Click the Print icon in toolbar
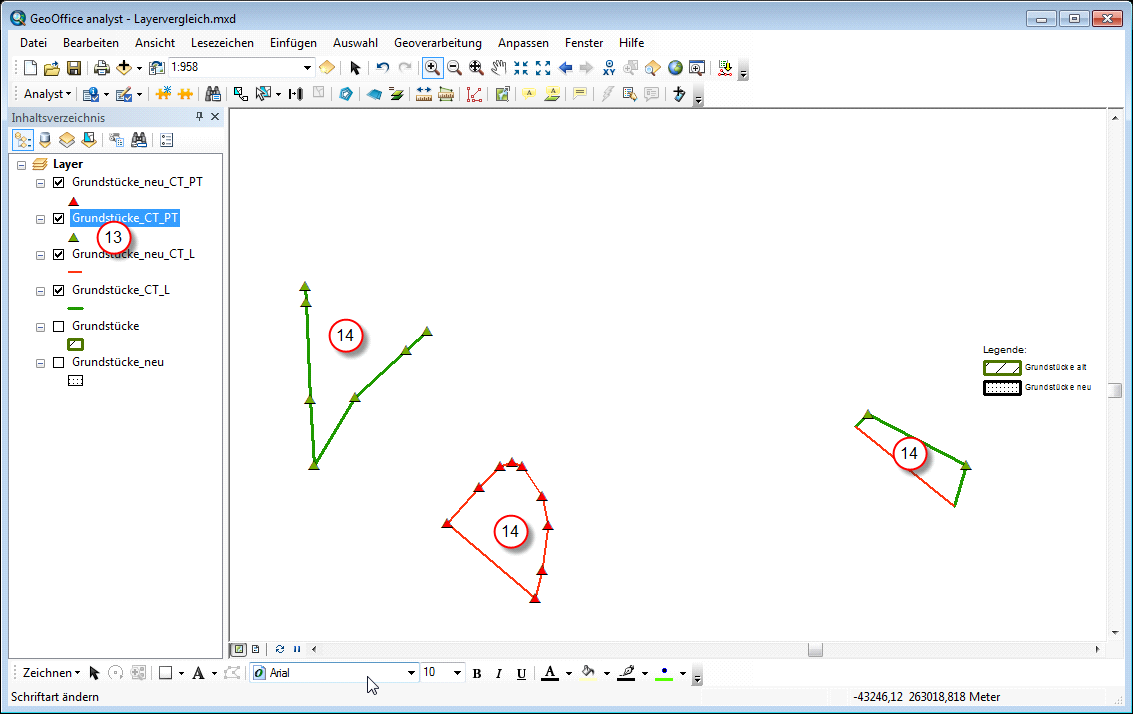Image resolution: width=1133 pixels, height=714 pixels. click(x=101, y=68)
